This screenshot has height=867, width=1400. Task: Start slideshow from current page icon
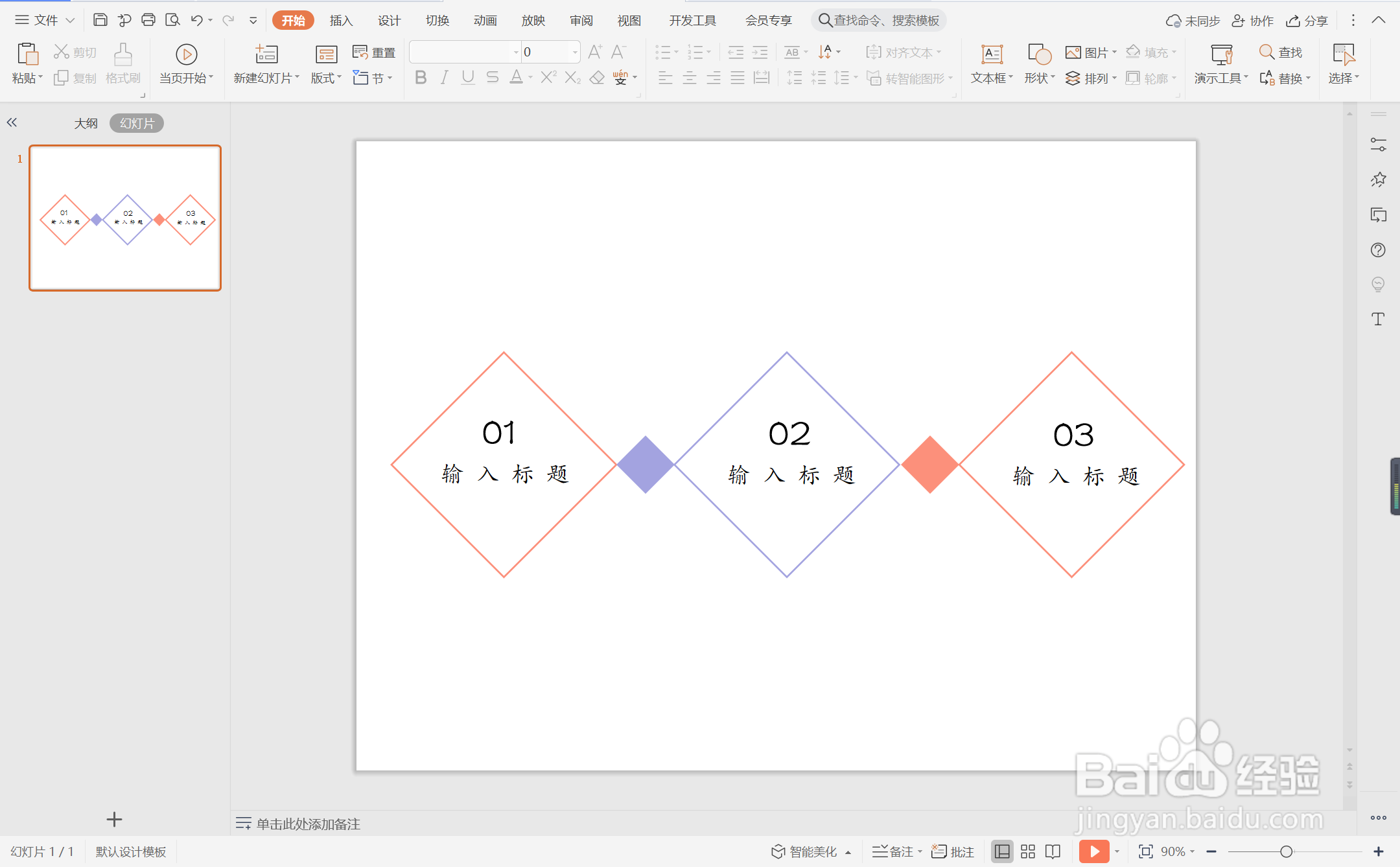coord(186,54)
